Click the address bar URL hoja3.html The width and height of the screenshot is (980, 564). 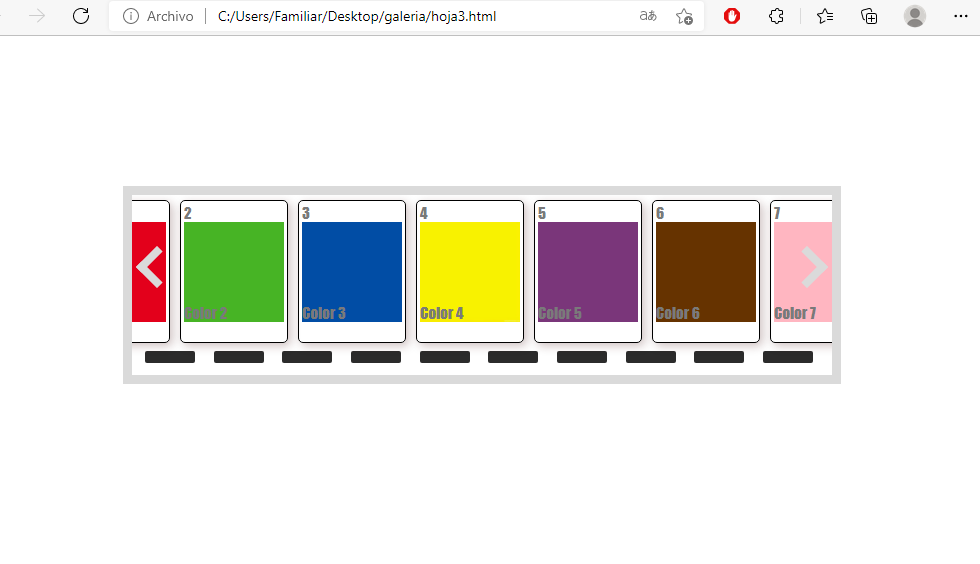tap(357, 16)
